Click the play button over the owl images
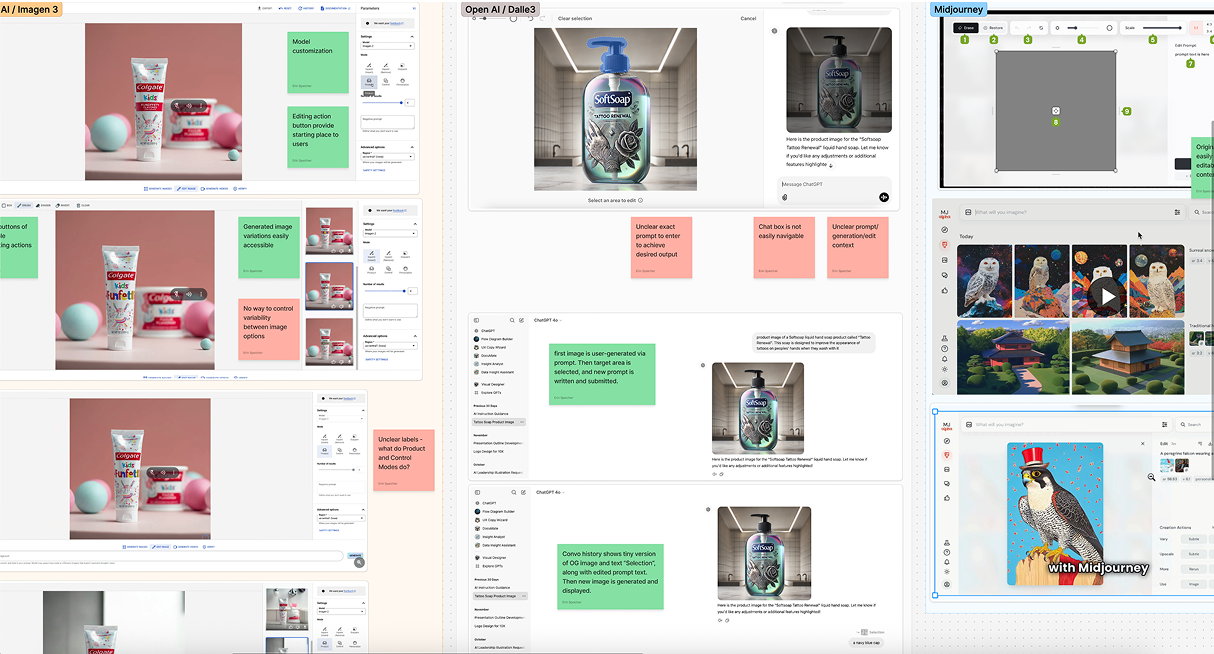 pos(1107,295)
